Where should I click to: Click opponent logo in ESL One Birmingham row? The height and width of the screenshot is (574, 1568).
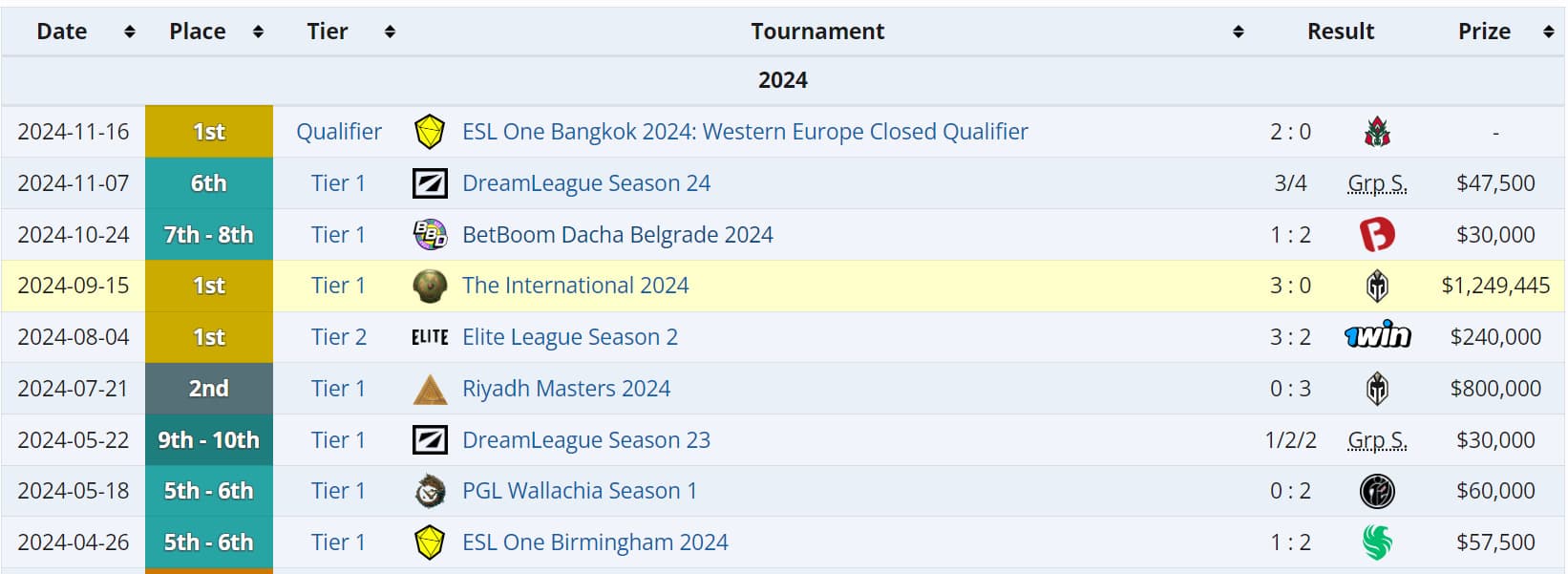pos(1377,542)
